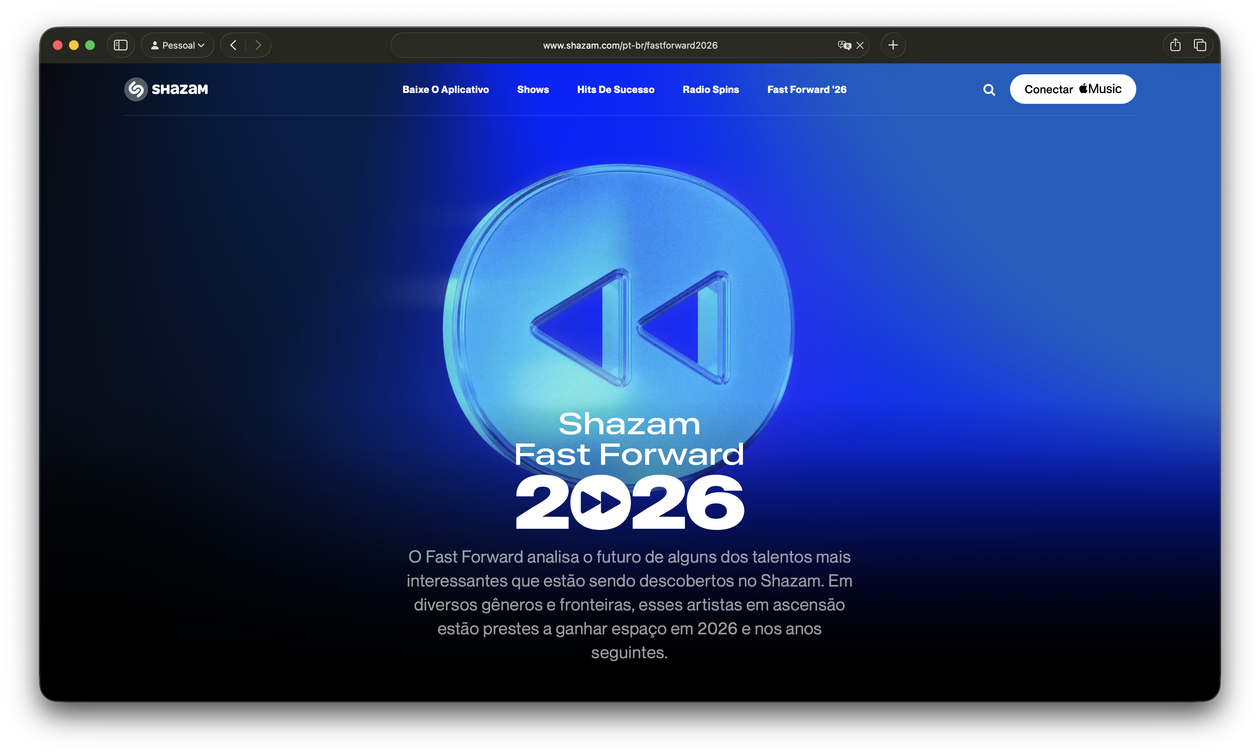
Task: Go to Hits De Sucesso
Action: point(616,90)
